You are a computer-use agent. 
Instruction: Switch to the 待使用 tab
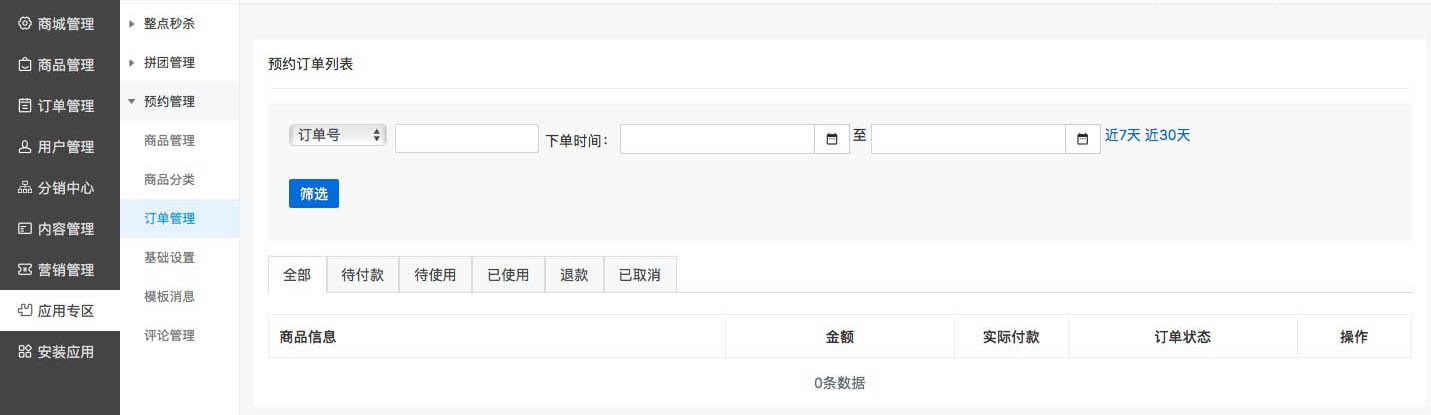(x=435, y=275)
